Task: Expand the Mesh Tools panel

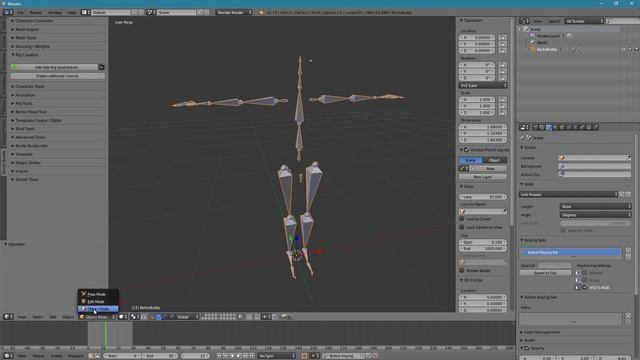Action: click(26, 38)
